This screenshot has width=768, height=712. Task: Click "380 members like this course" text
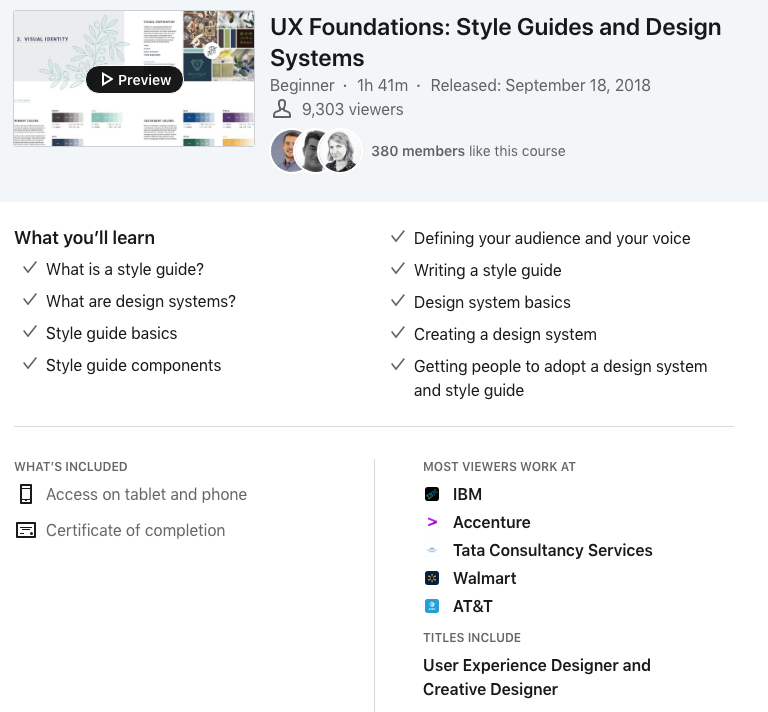pos(468,151)
